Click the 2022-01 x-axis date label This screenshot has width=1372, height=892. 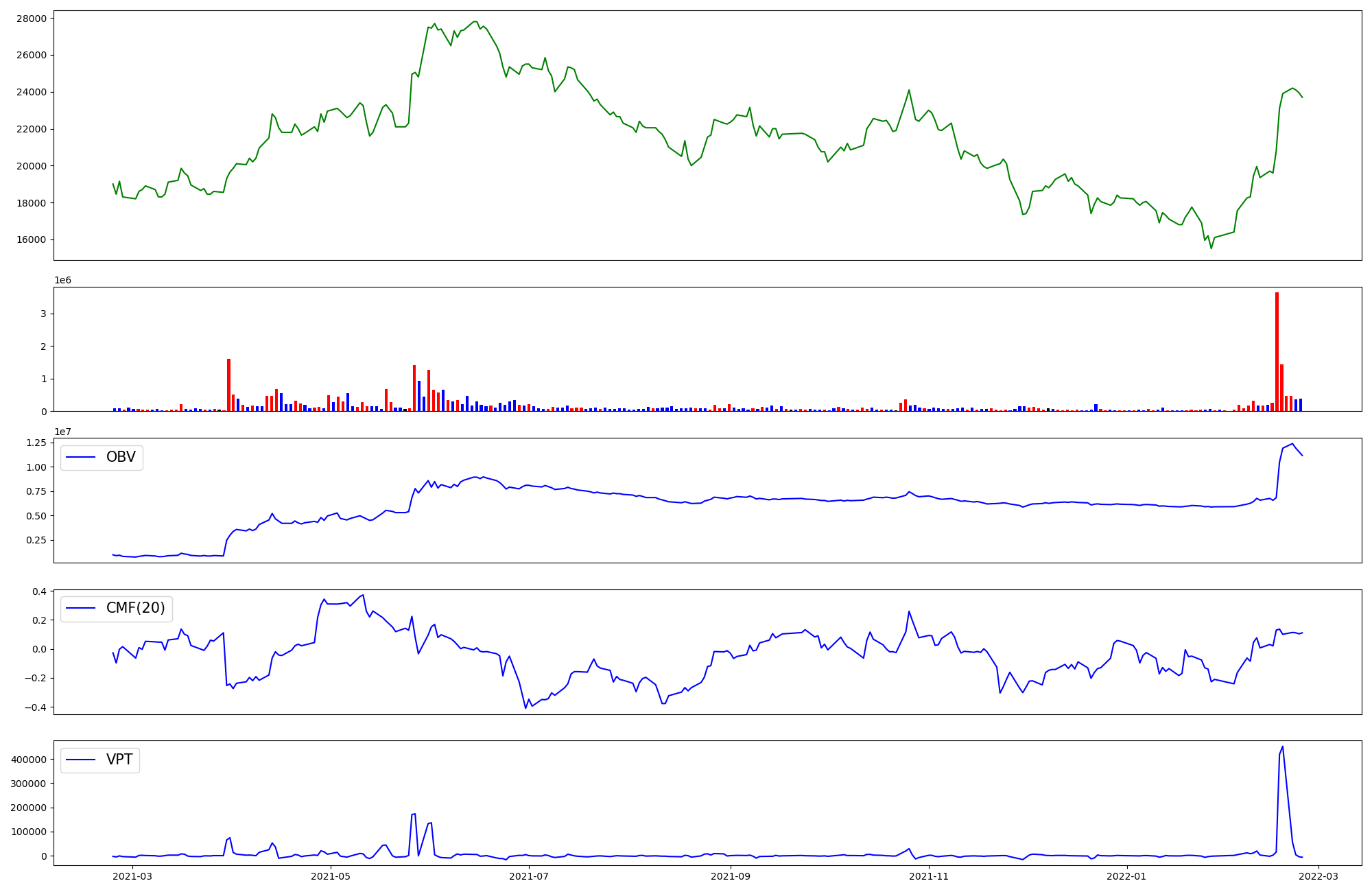1127,876
